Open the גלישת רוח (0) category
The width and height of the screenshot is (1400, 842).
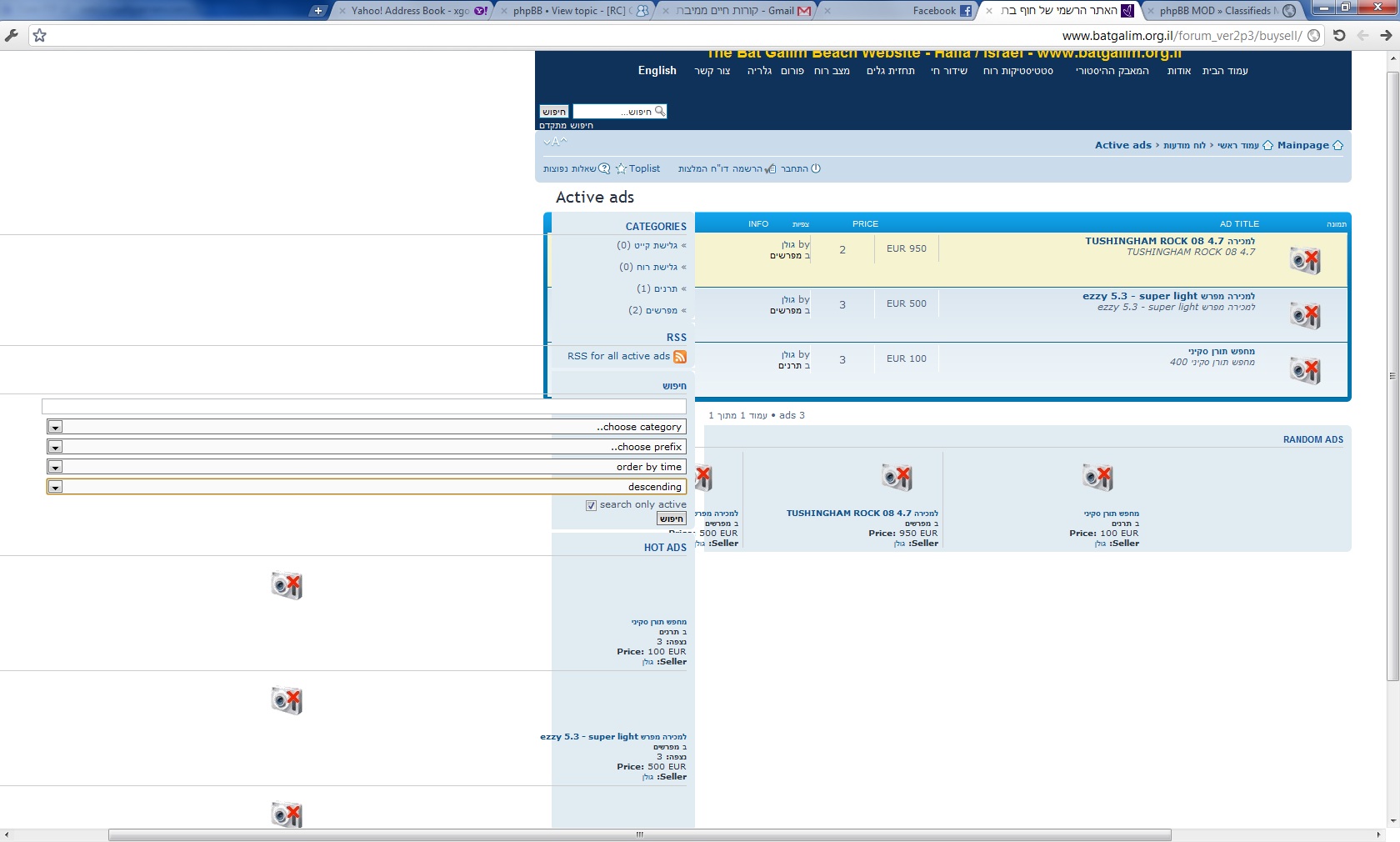tap(648, 267)
